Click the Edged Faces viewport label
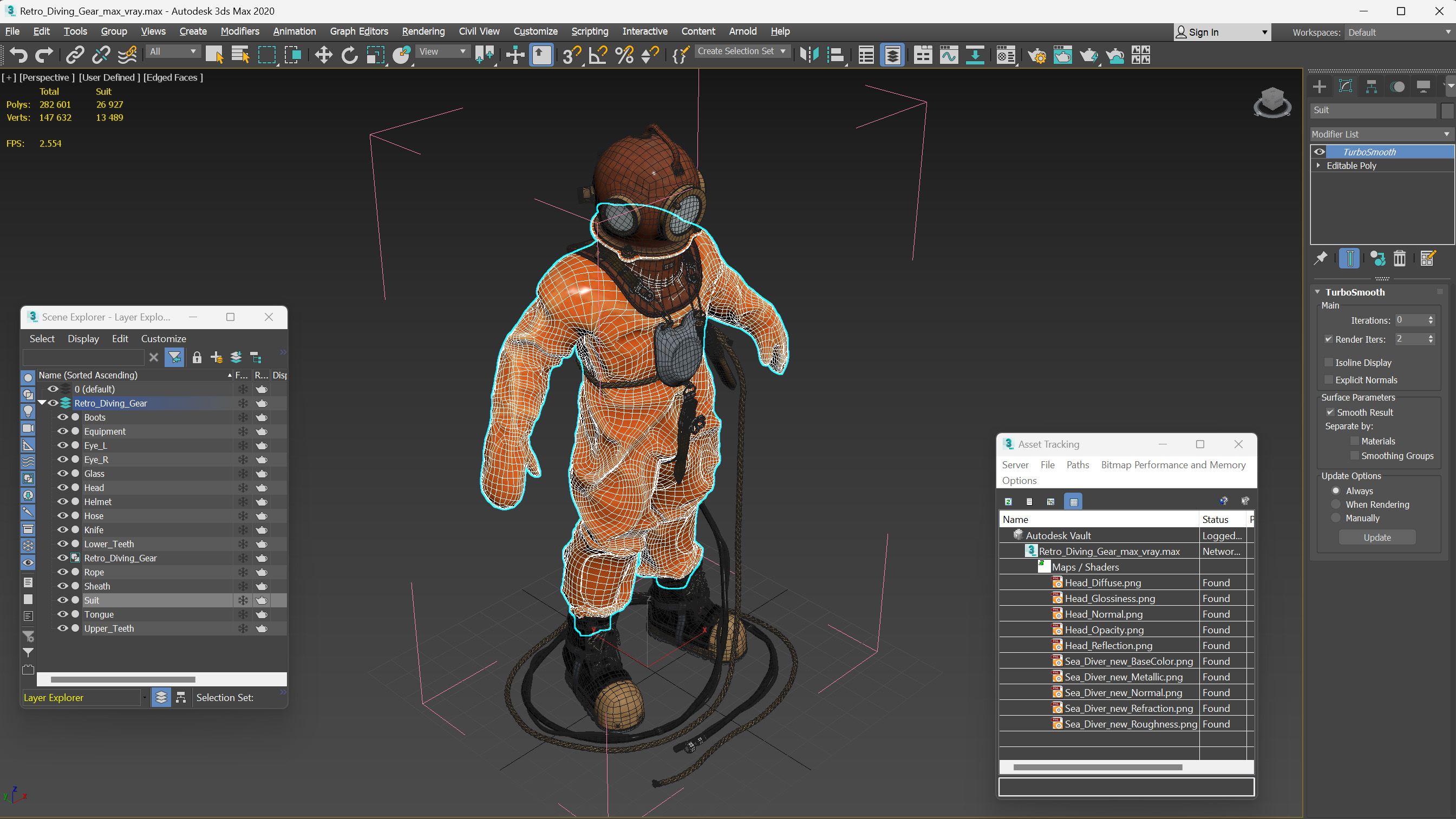This screenshot has height=819, width=1456. coord(172,77)
